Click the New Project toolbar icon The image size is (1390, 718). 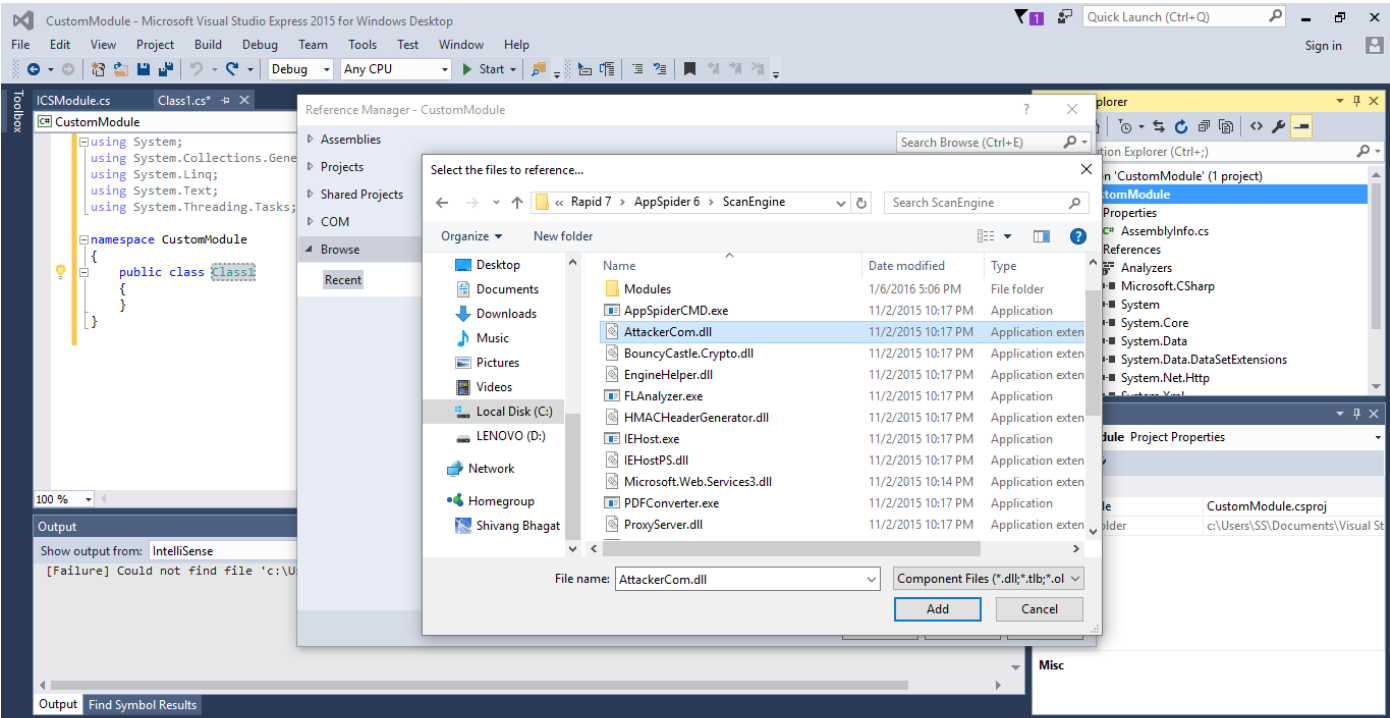(98, 69)
